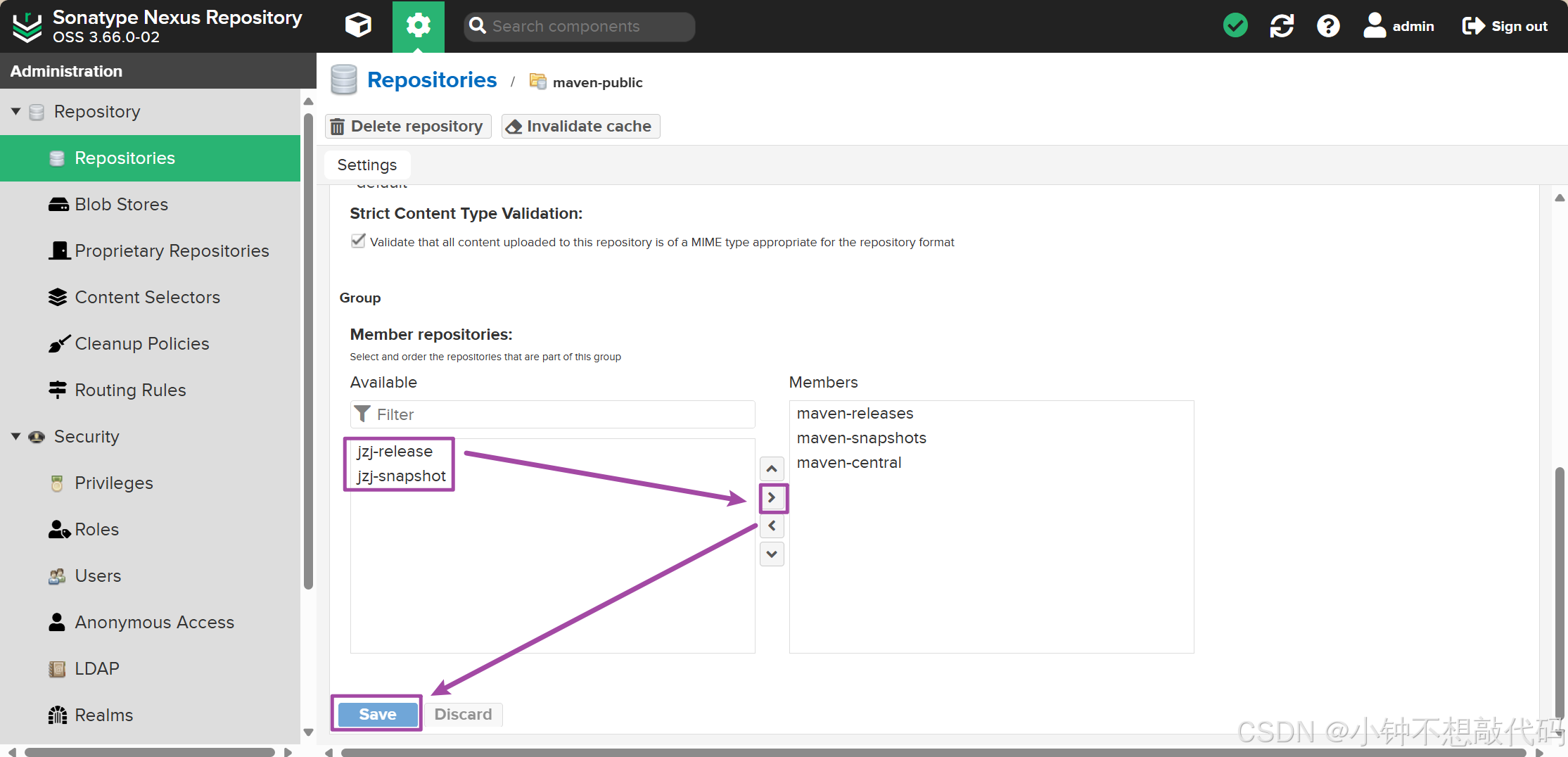The image size is (1568, 757).
Task: Select maven-snapshots in Members list
Action: click(x=861, y=438)
